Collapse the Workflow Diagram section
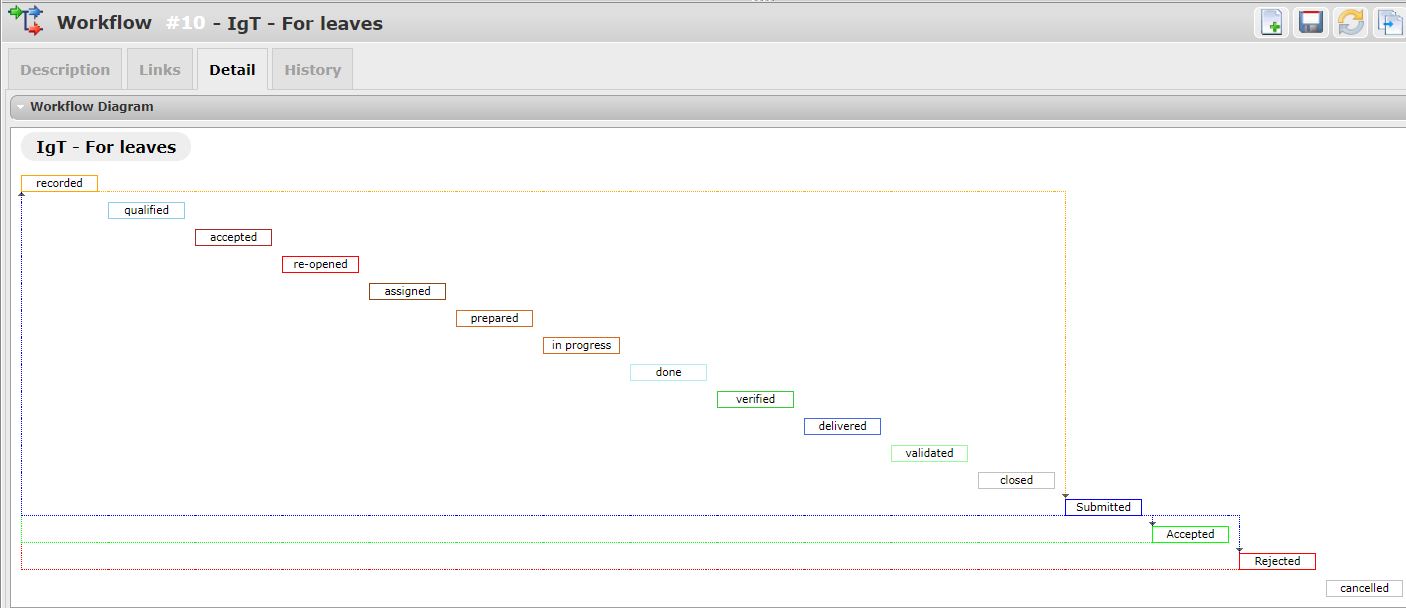The width and height of the screenshot is (1406, 608). tap(20, 107)
